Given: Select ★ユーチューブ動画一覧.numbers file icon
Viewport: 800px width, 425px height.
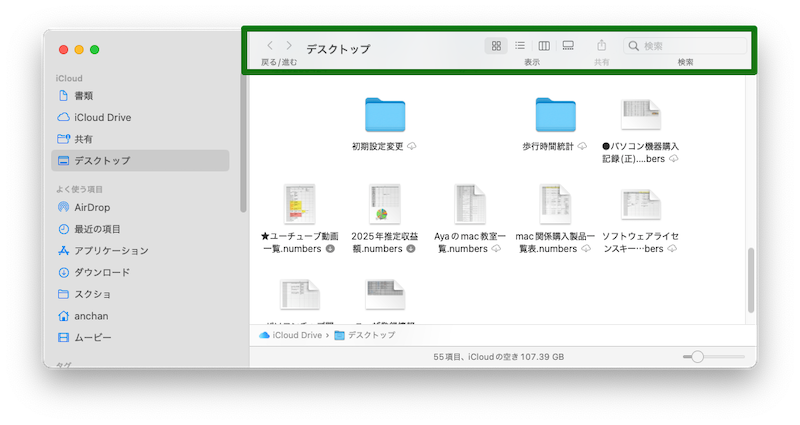Looking at the screenshot, I should (x=299, y=204).
